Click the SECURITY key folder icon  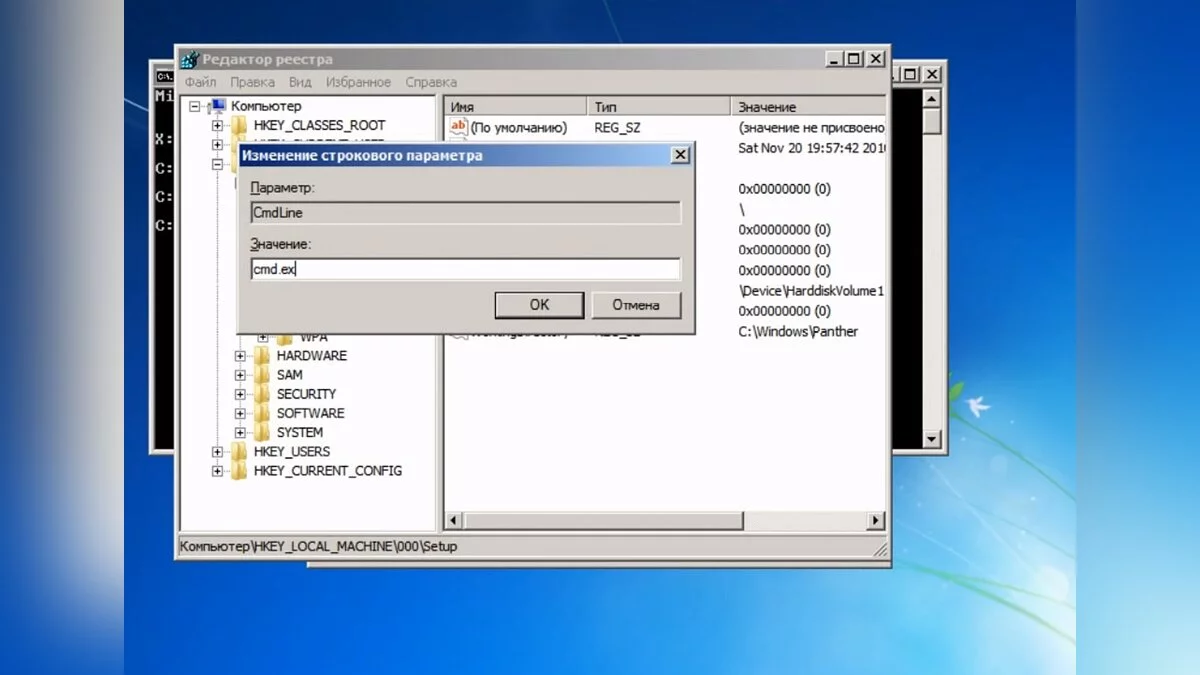coord(262,394)
